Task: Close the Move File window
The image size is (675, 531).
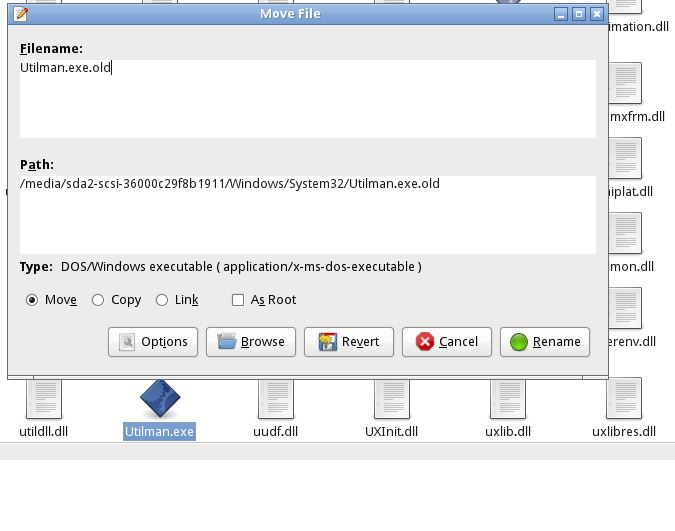Action: tap(597, 14)
